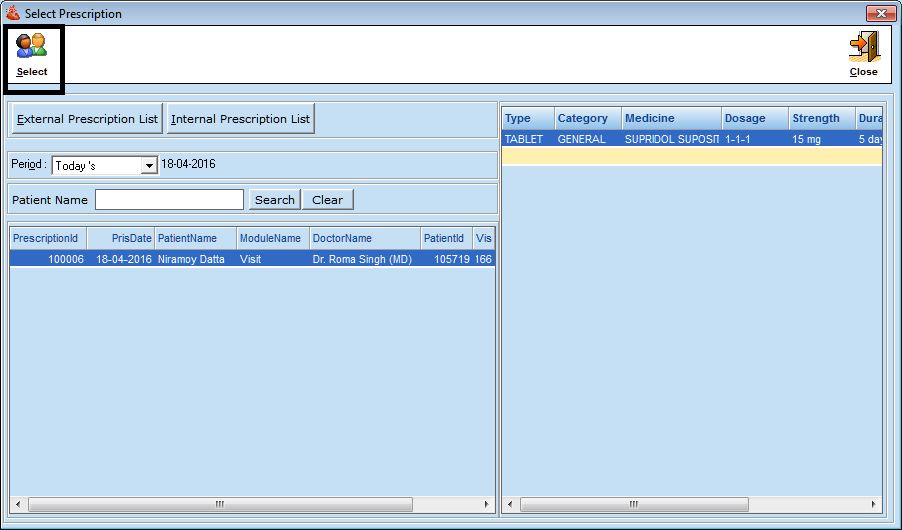902x530 pixels.
Task: Open the External Prescription List
Action: coord(87,119)
